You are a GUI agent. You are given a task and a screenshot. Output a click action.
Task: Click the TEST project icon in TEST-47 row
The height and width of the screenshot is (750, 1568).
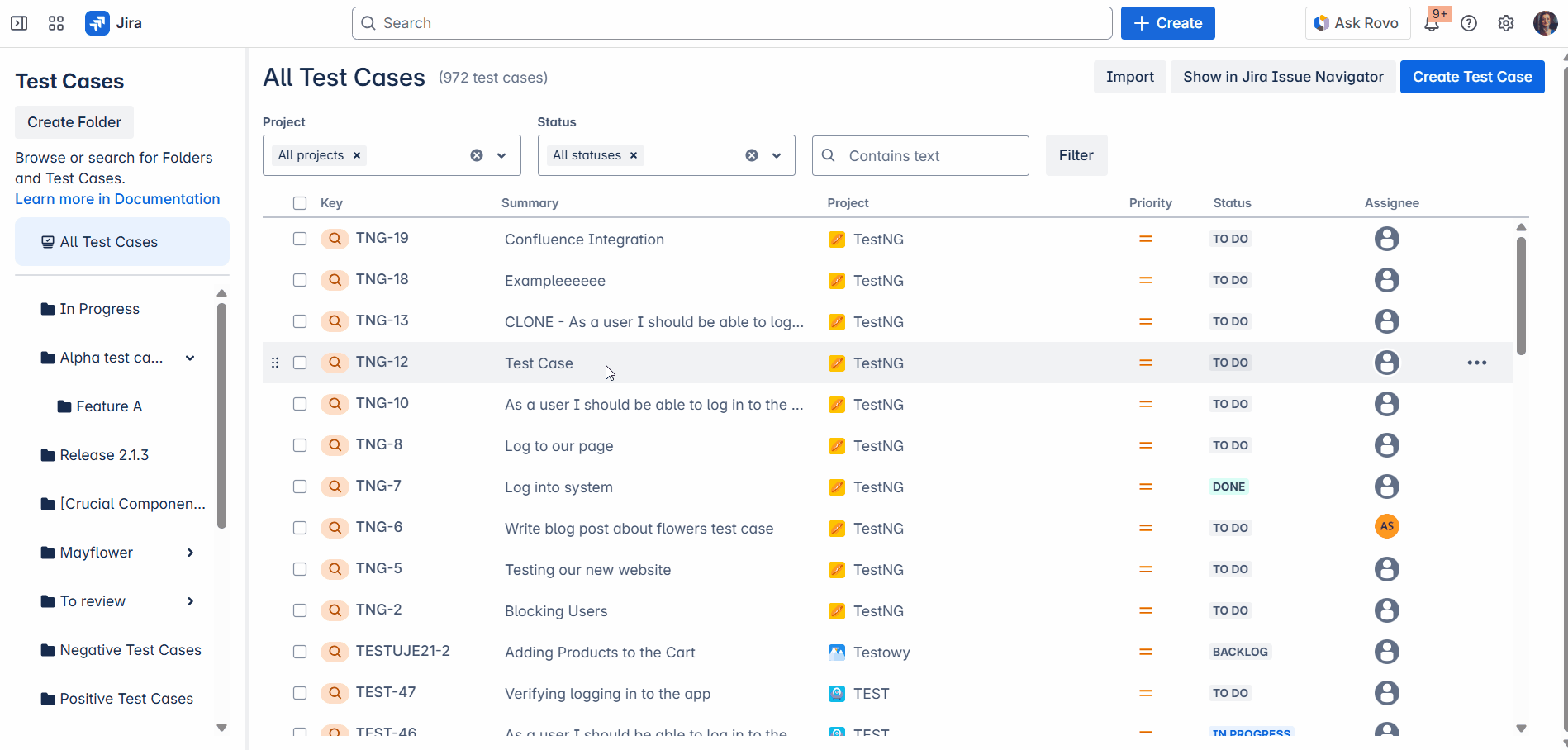tap(837, 693)
